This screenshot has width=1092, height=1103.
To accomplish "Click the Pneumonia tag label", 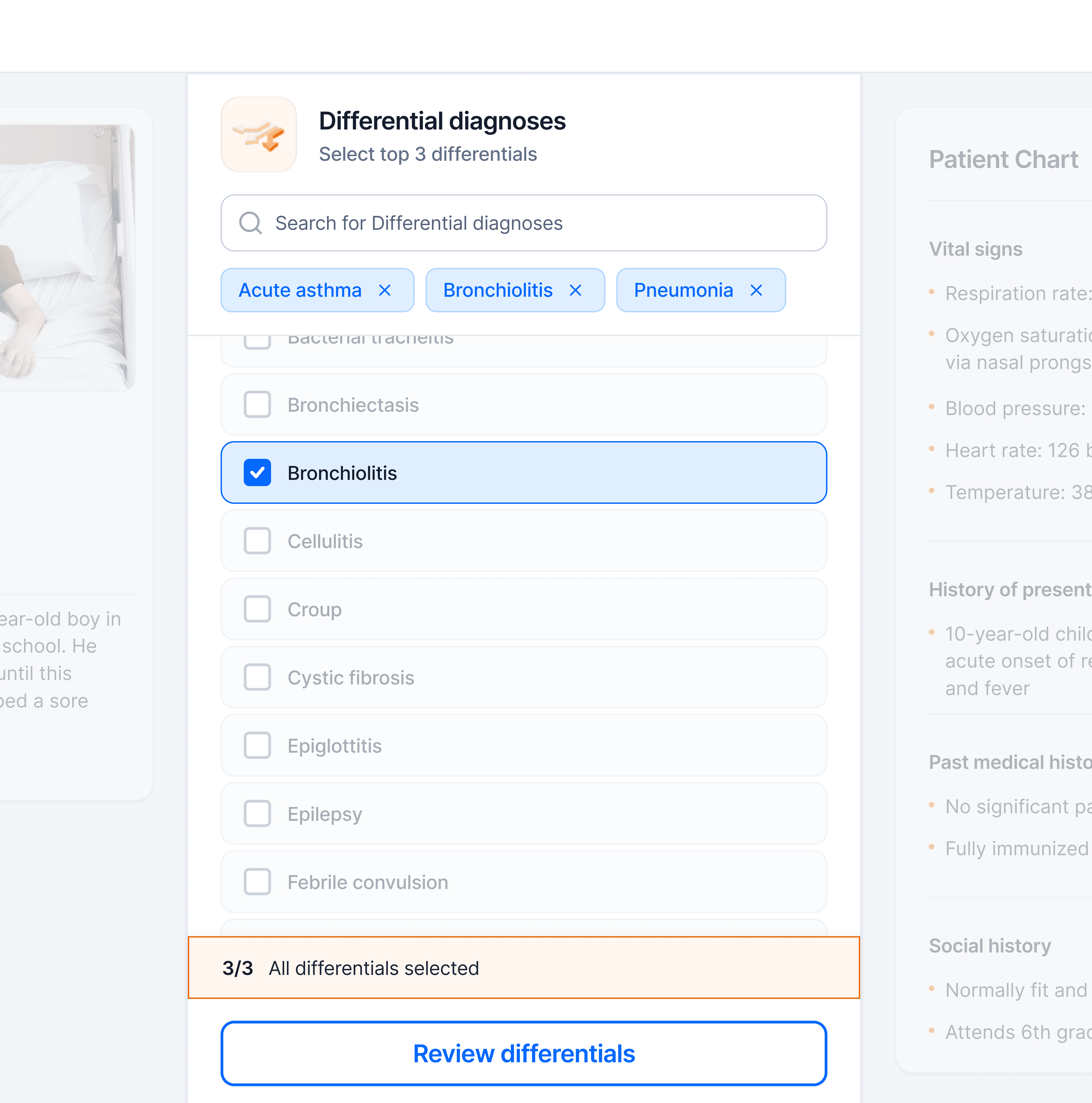I will 683,291.
